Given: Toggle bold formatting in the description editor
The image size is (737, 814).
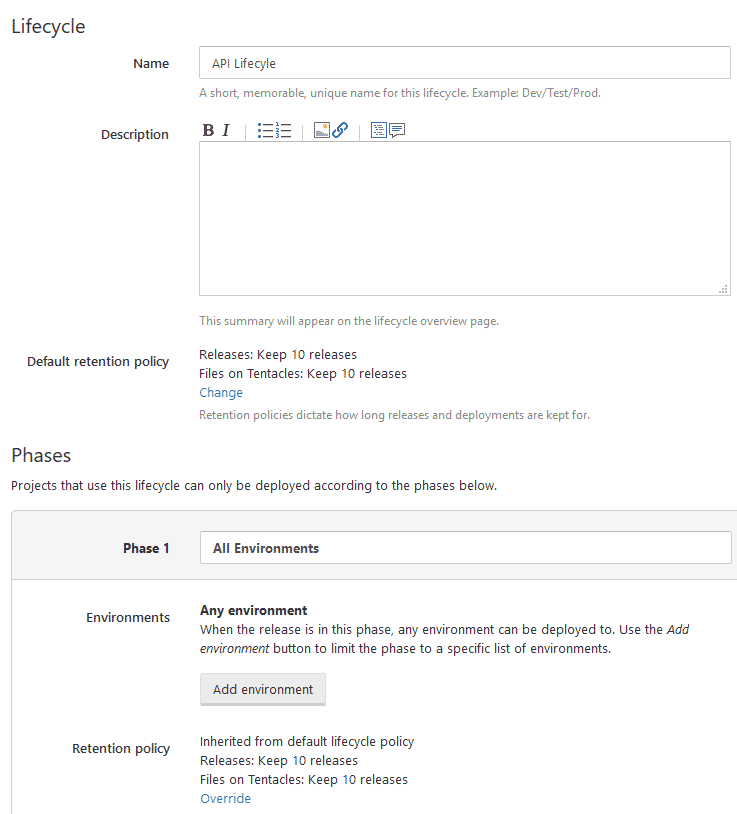Looking at the screenshot, I should point(207,130).
